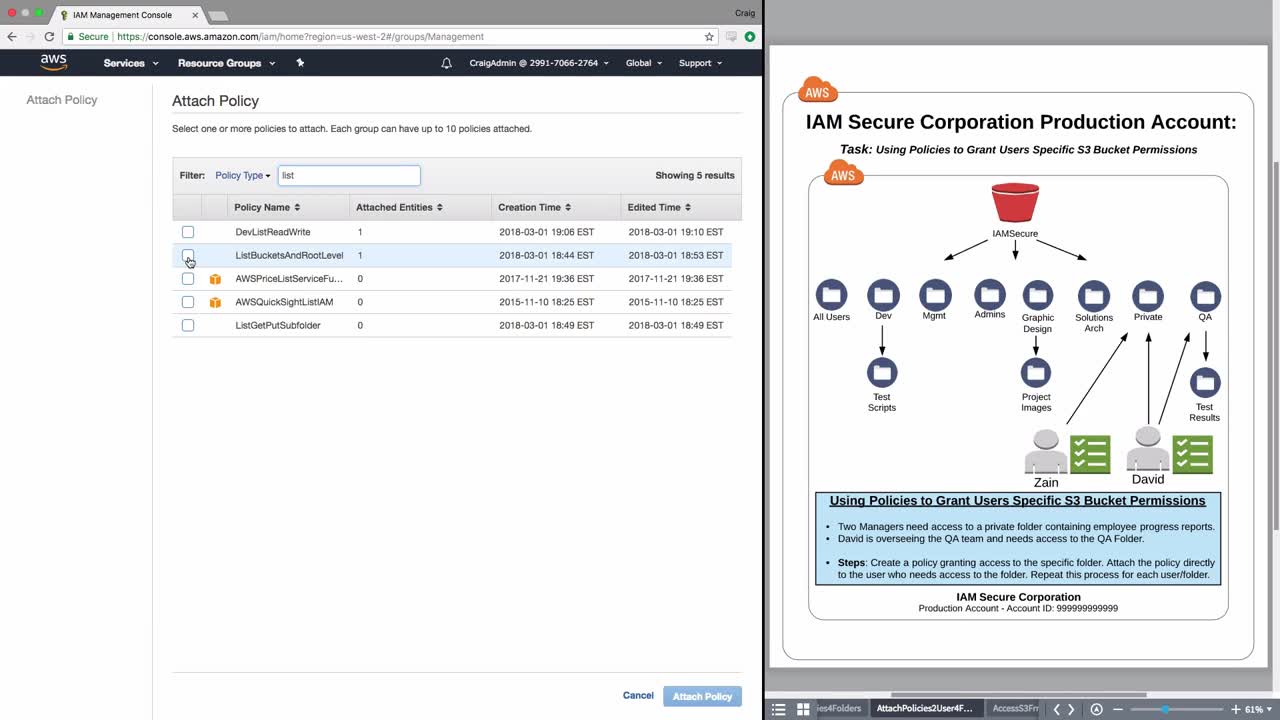The width and height of the screenshot is (1280, 720).
Task: Click the AWS managed policy icon for AWSQuickSightListIAM
Action: (215, 302)
